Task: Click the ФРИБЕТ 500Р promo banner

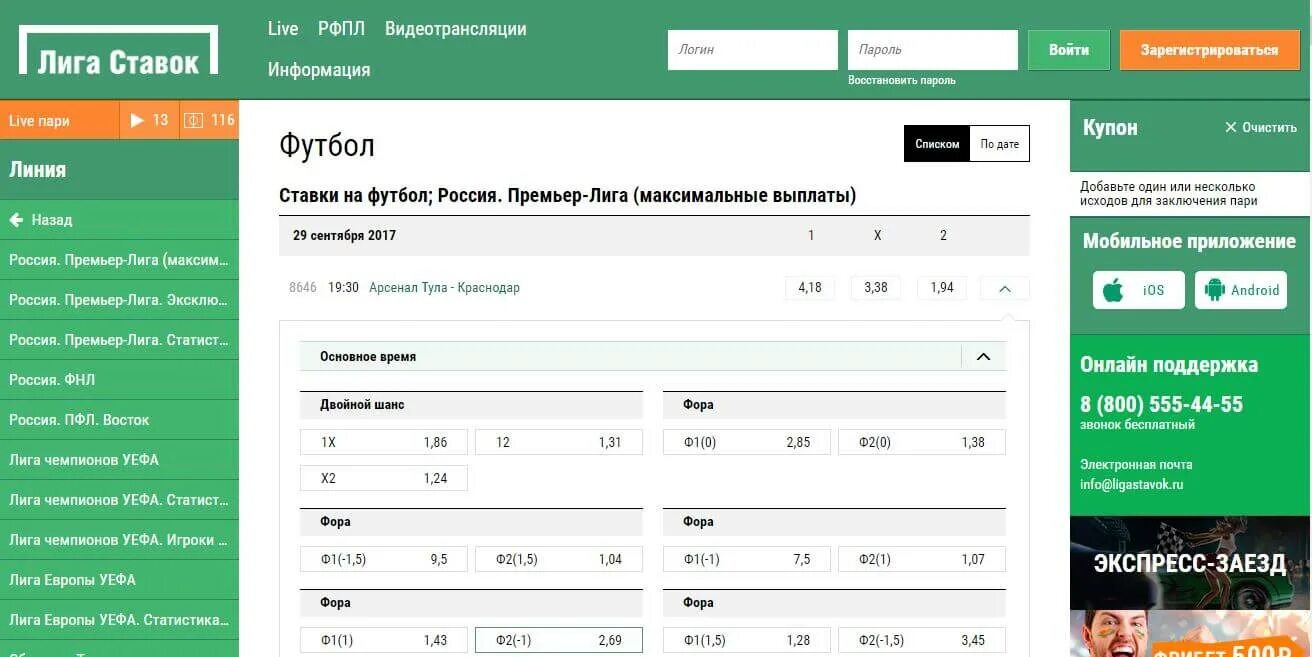Action: [x=1189, y=634]
